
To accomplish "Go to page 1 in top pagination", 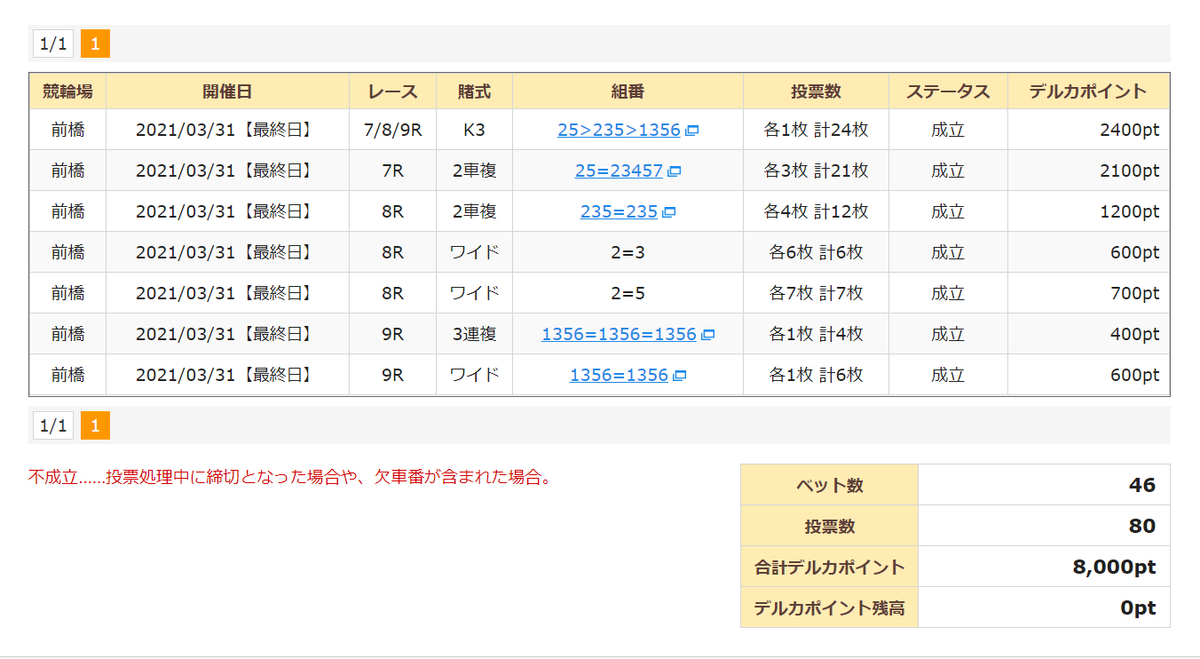I will (95, 44).
